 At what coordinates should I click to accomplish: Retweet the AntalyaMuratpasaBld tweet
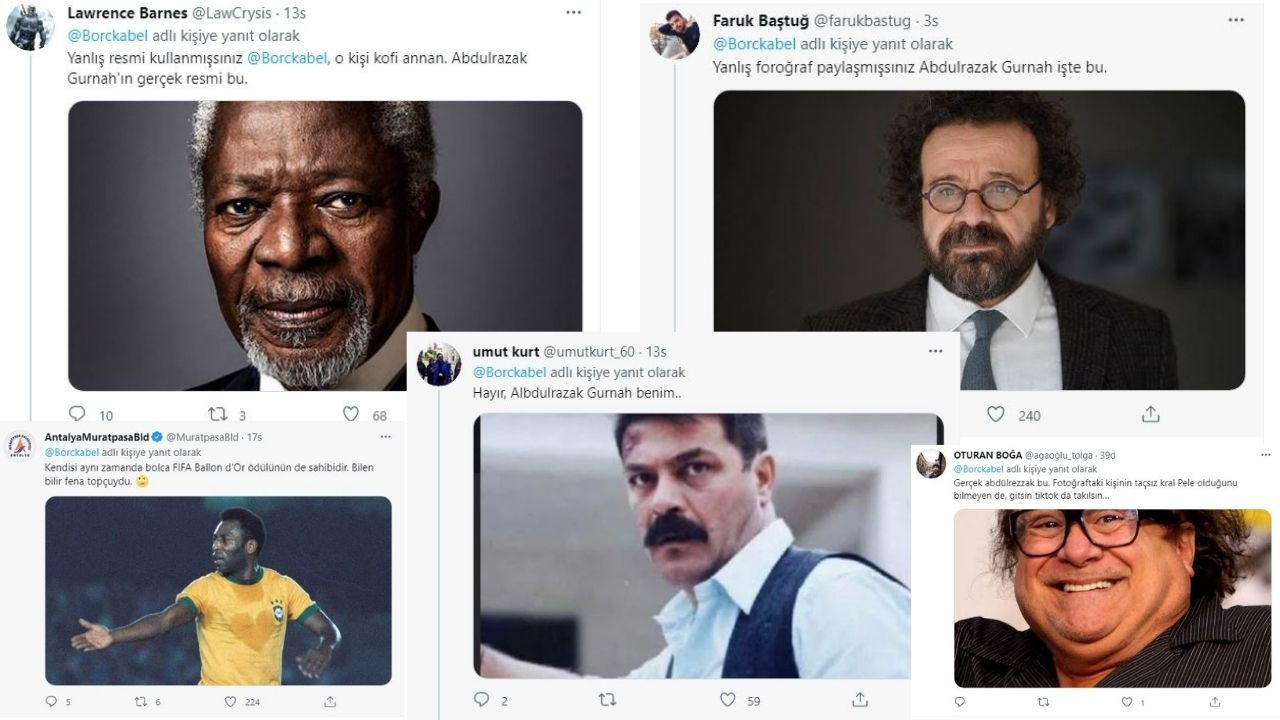pyautogui.click(x=141, y=702)
